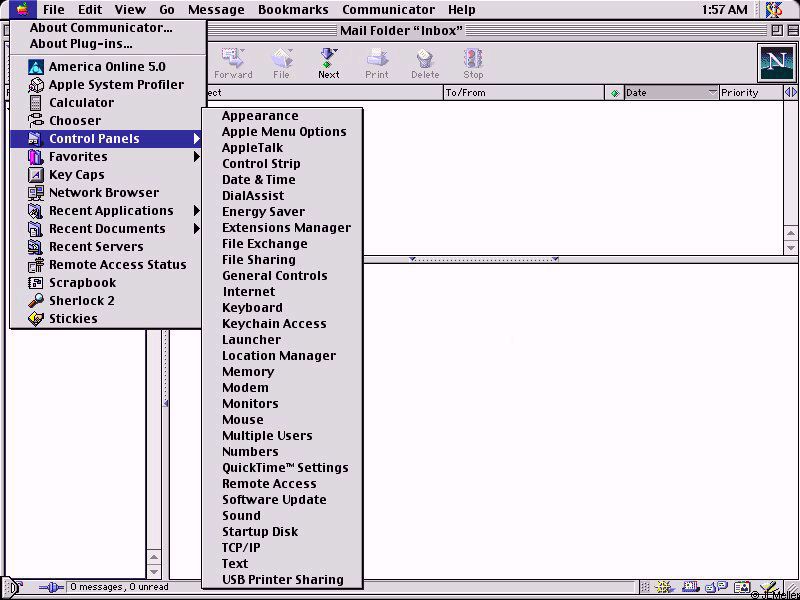Open Key Caps from the Apple menu
The width and height of the screenshot is (800, 600).
click(76, 174)
